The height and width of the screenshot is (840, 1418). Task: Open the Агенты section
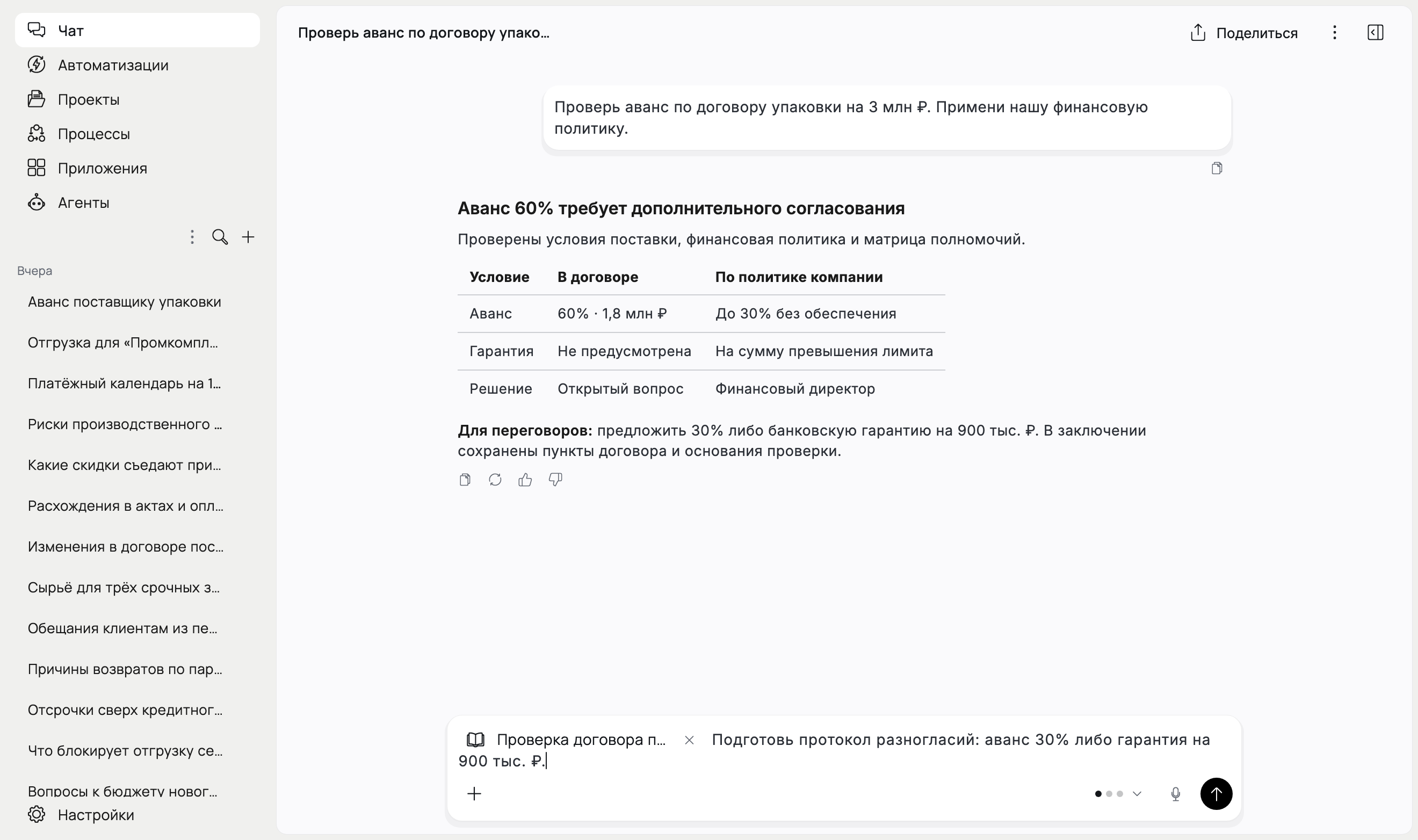click(137, 202)
